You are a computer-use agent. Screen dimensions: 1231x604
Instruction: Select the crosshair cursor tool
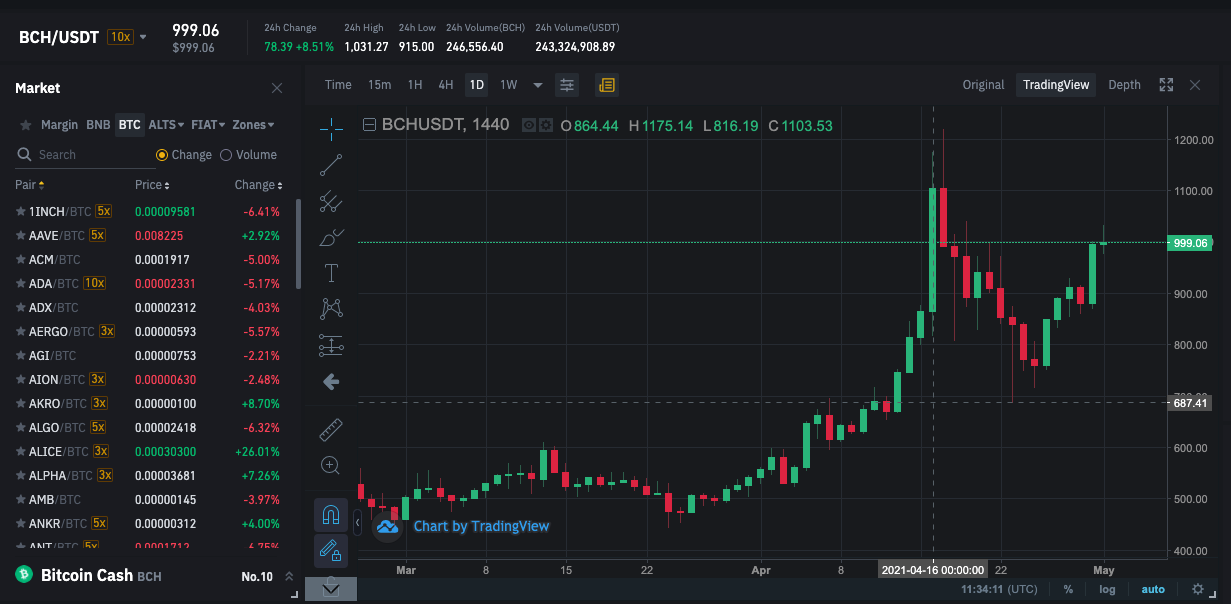click(331, 128)
